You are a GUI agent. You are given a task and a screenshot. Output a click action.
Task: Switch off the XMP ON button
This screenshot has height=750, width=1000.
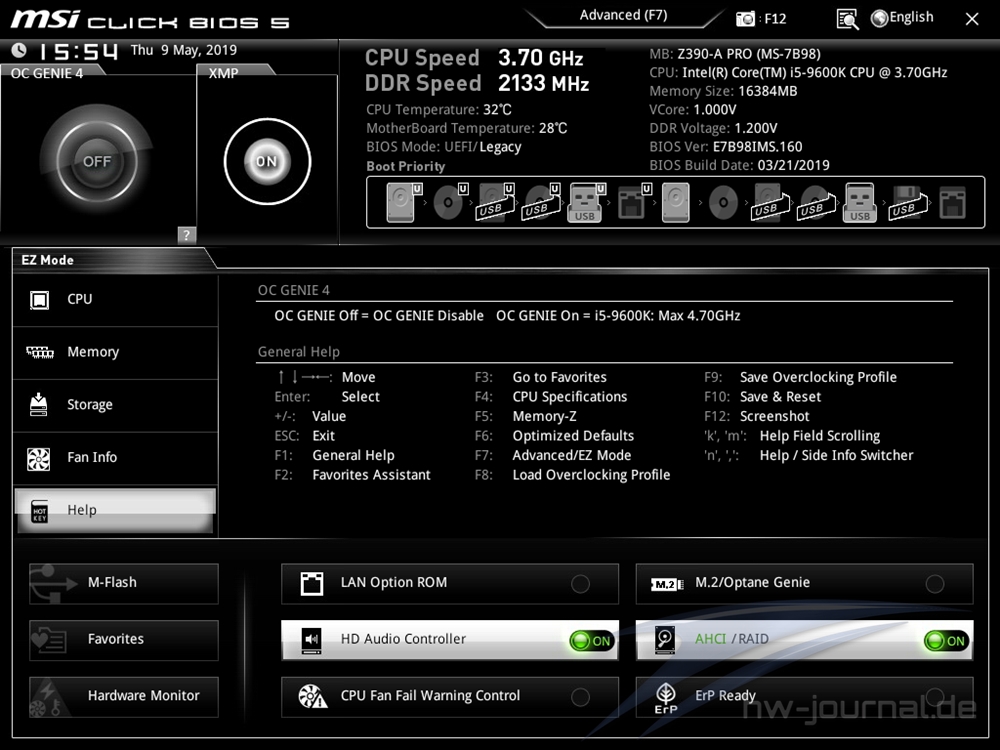pos(267,161)
